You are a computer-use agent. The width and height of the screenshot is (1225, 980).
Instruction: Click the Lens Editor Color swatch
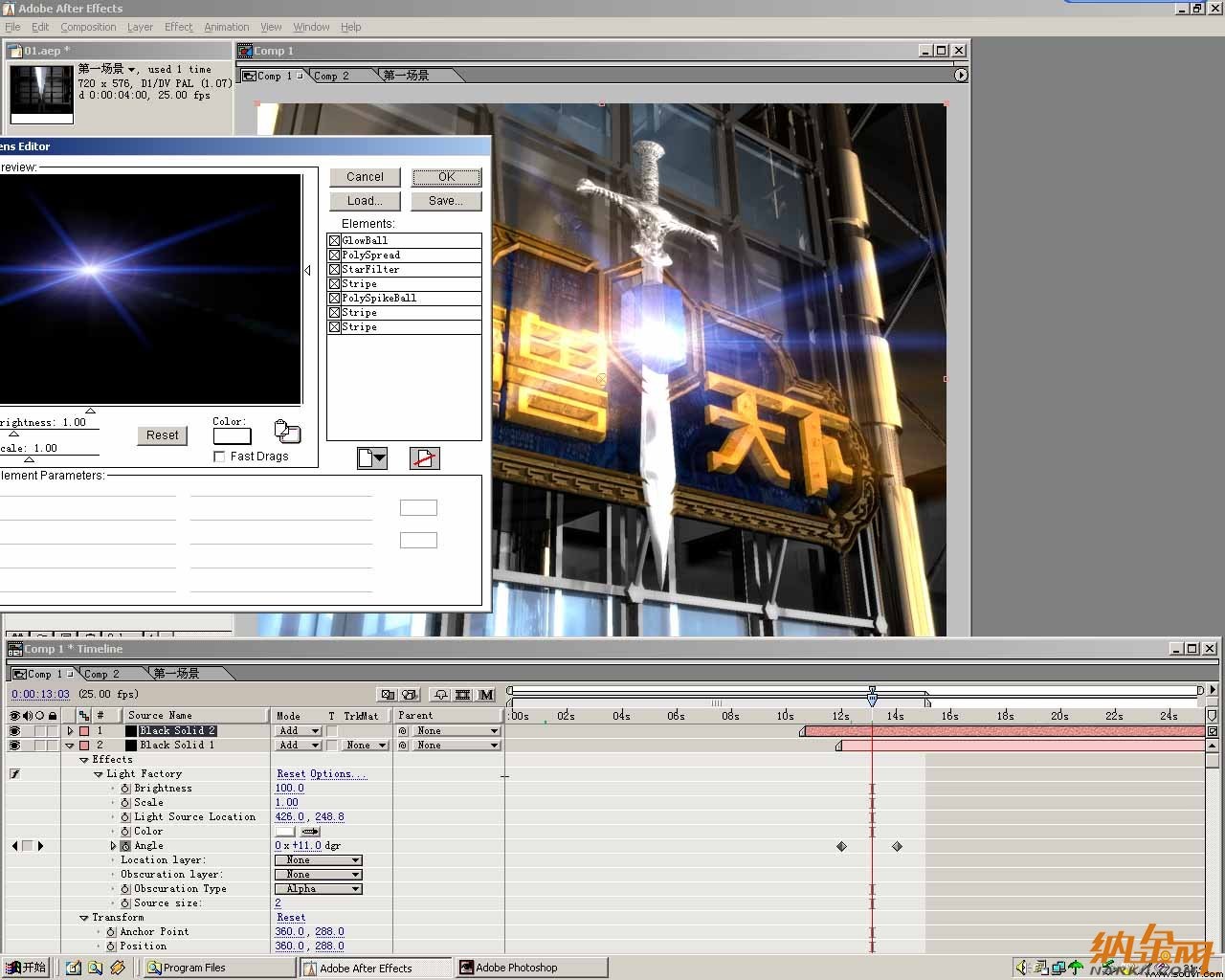click(232, 436)
